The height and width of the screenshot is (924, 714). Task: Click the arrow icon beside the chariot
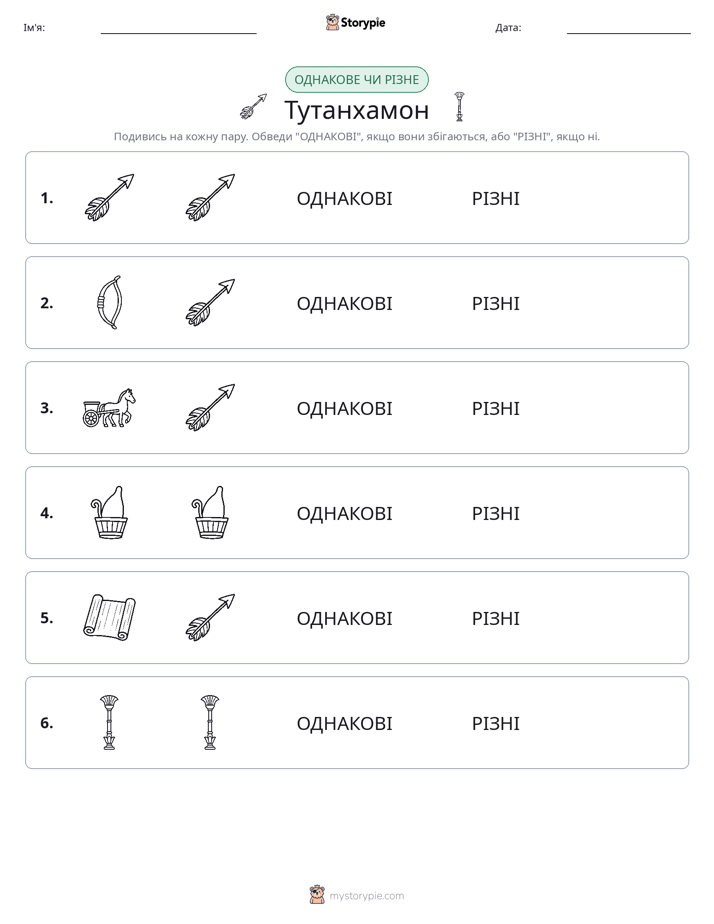pos(210,408)
